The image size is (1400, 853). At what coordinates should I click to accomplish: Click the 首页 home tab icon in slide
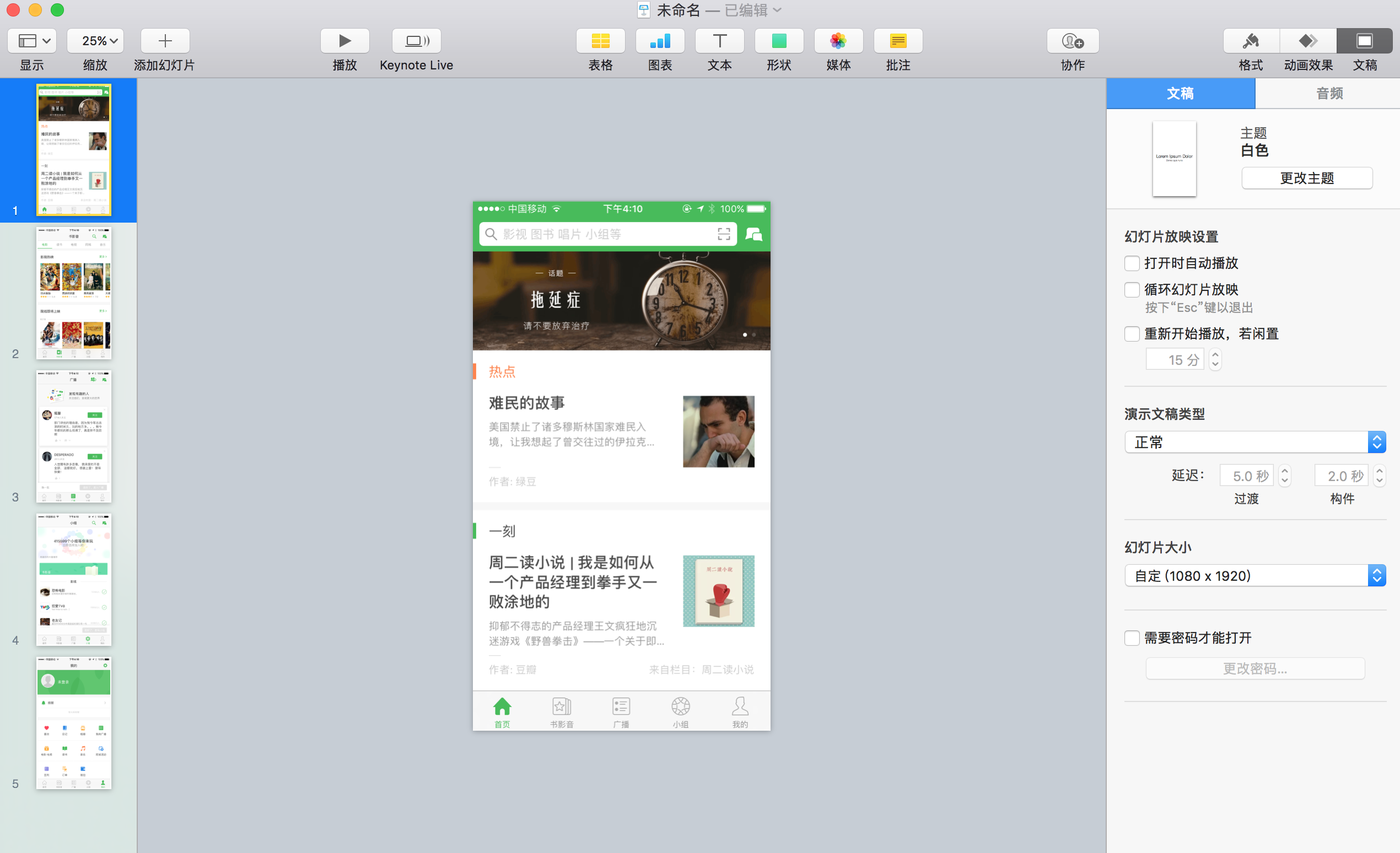[502, 706]
